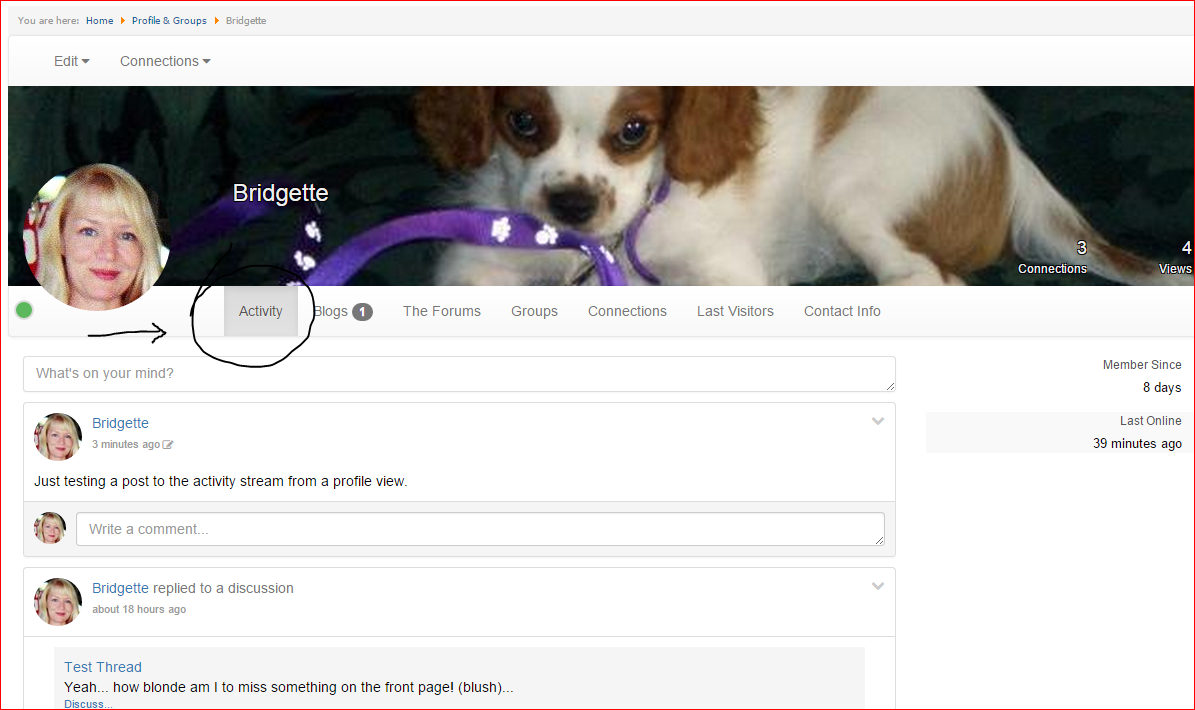Viewport: 1195px width, 710px height.
Task: Click the green online status indicator
Action: pyautogui.click(x=24, y=310)
